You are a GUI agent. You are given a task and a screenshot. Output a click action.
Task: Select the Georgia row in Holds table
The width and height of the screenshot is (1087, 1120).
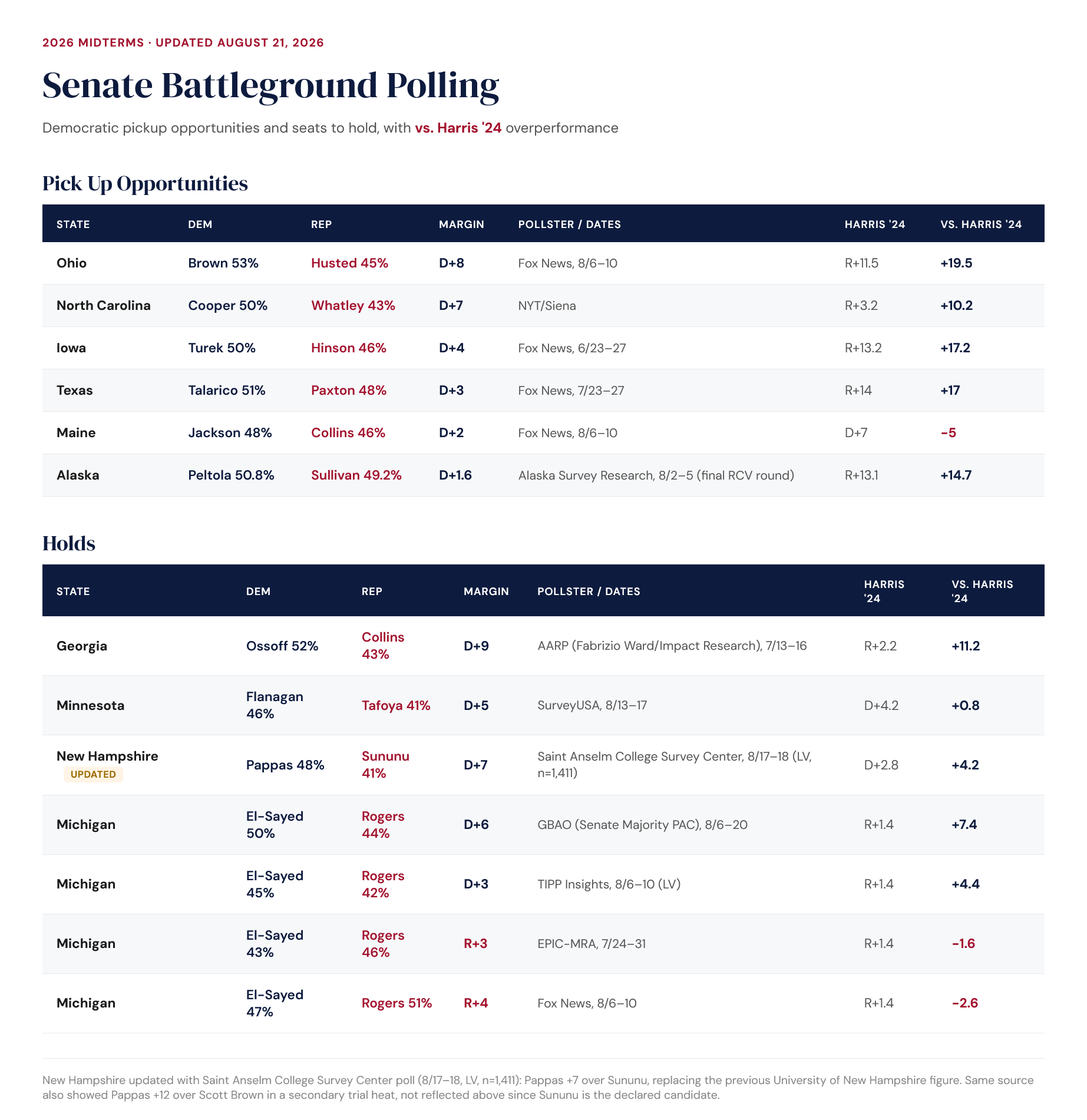click(543, 646)
